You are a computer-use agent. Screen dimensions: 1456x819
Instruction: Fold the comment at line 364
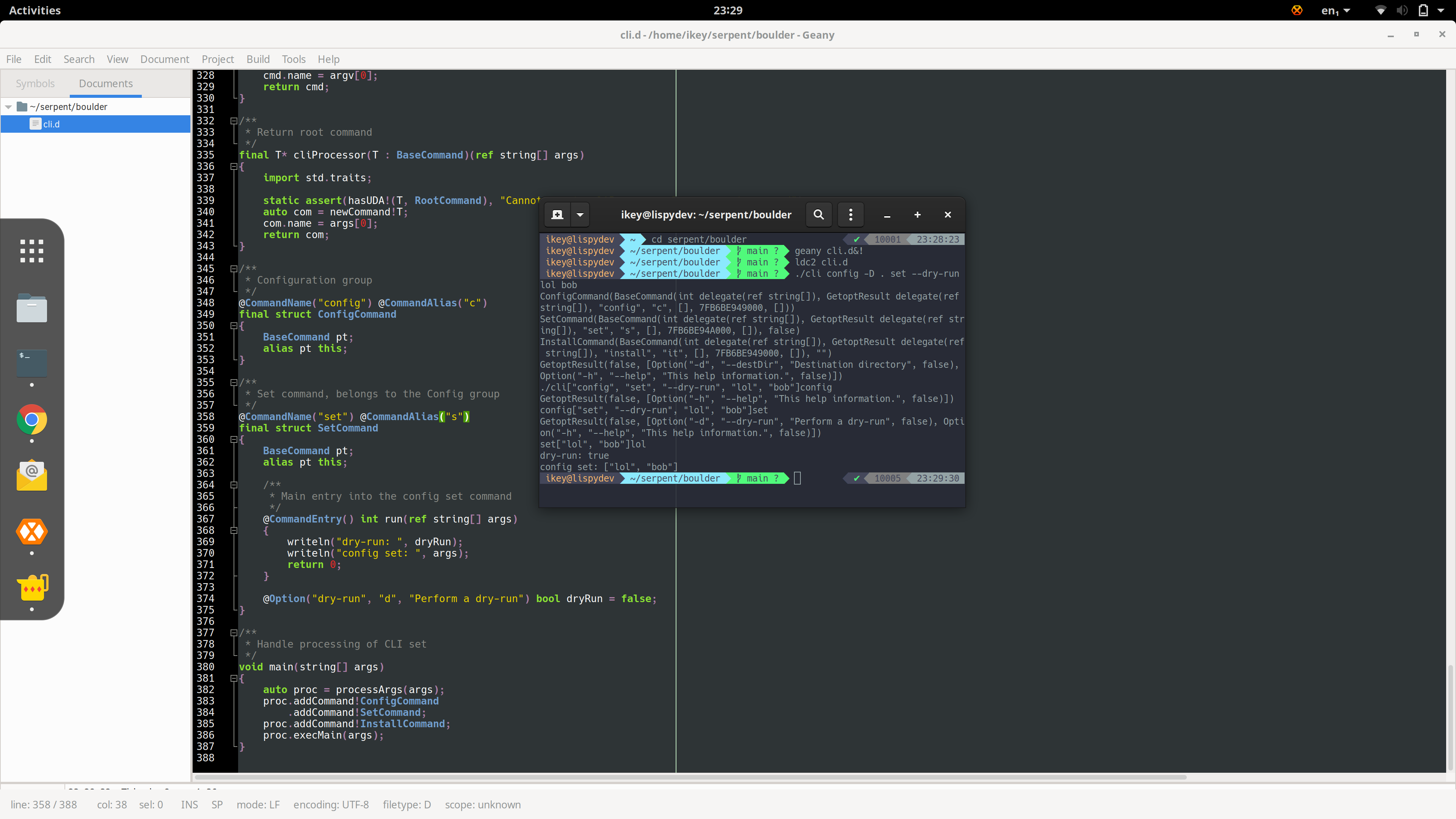tap(234, 485)
